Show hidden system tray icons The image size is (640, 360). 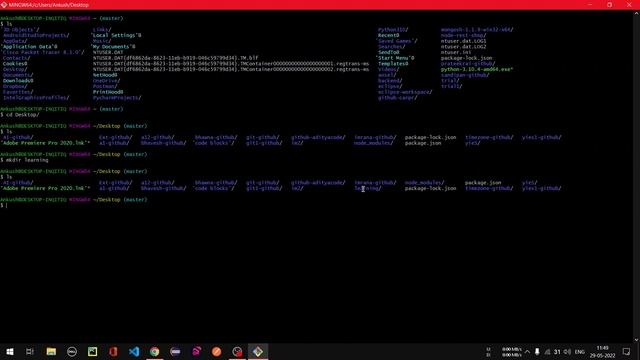527,351
